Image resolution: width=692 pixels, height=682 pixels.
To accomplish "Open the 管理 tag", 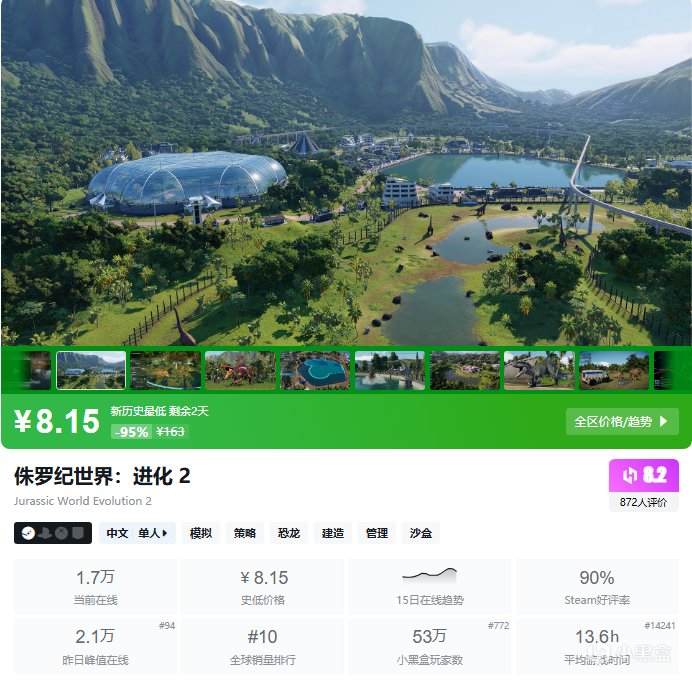I will pos(377,533).
